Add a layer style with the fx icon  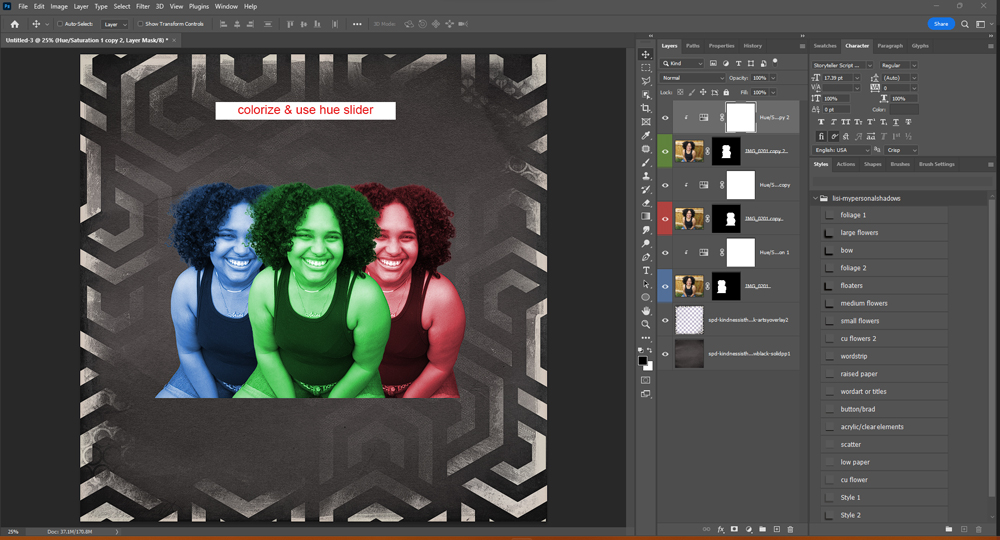point(721,529)
